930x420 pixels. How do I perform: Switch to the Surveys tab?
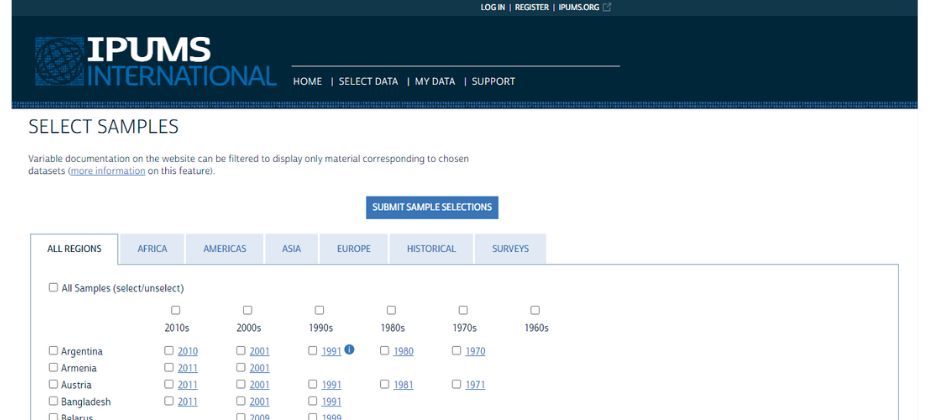510,249
